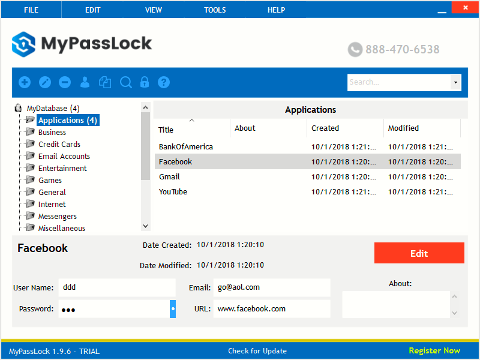Click the User Name field containing ddd

(x=117, y=287)
